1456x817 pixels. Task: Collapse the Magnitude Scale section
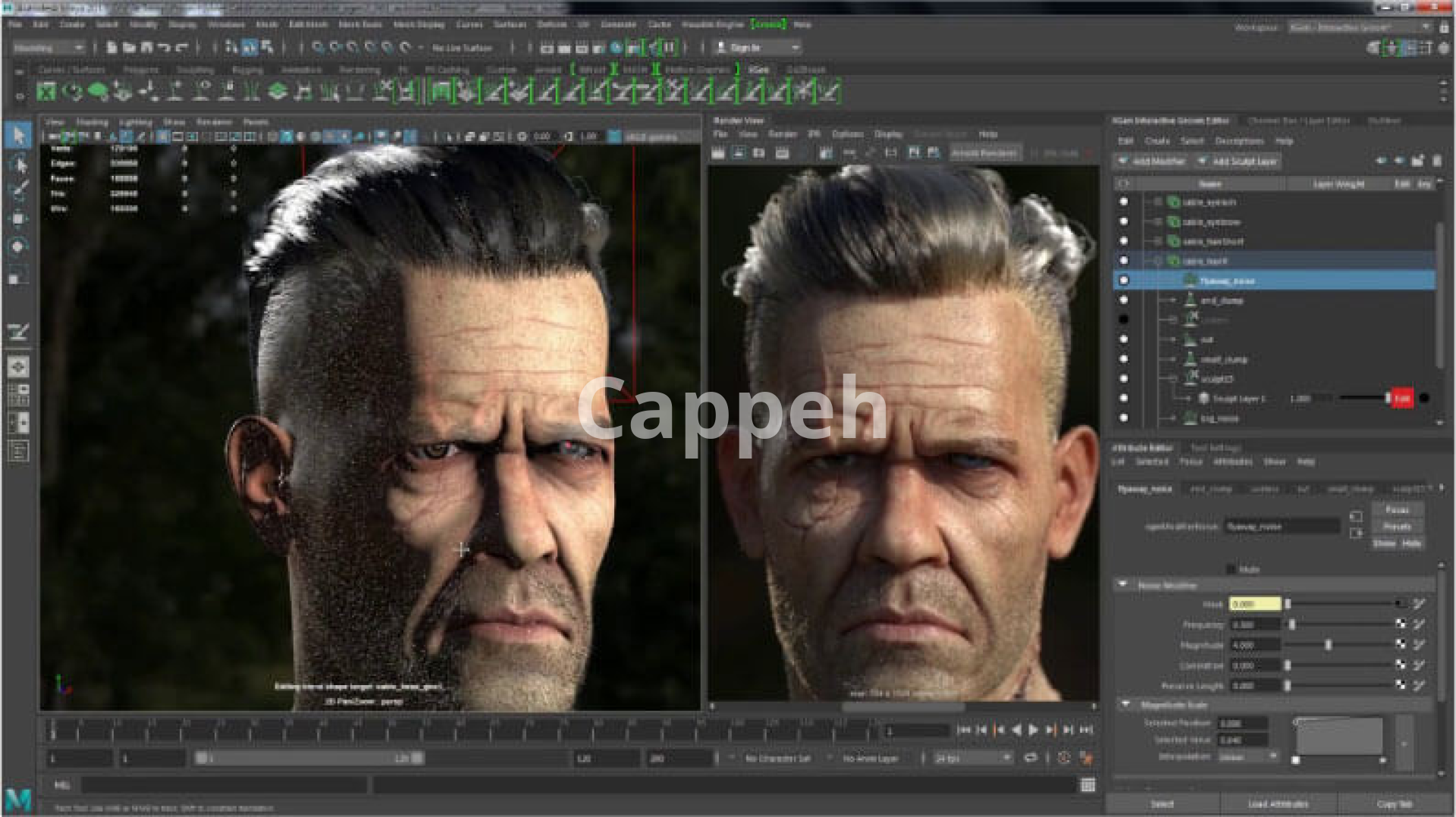pos(1125,705)
